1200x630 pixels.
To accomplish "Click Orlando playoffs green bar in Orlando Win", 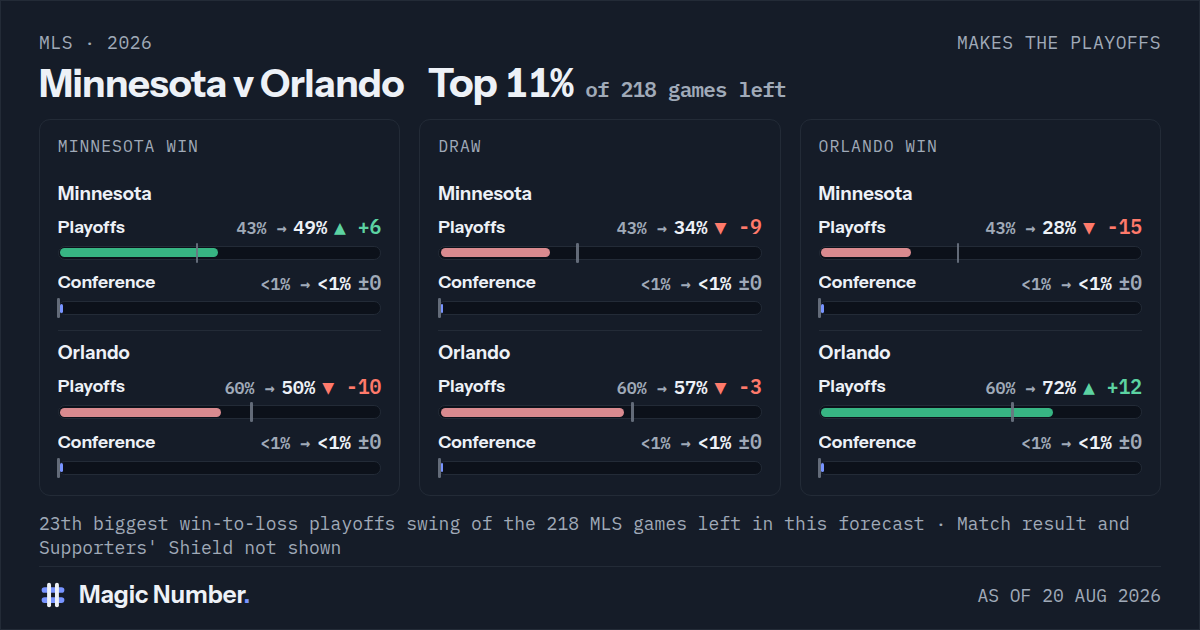I will [x=936, y=412].
